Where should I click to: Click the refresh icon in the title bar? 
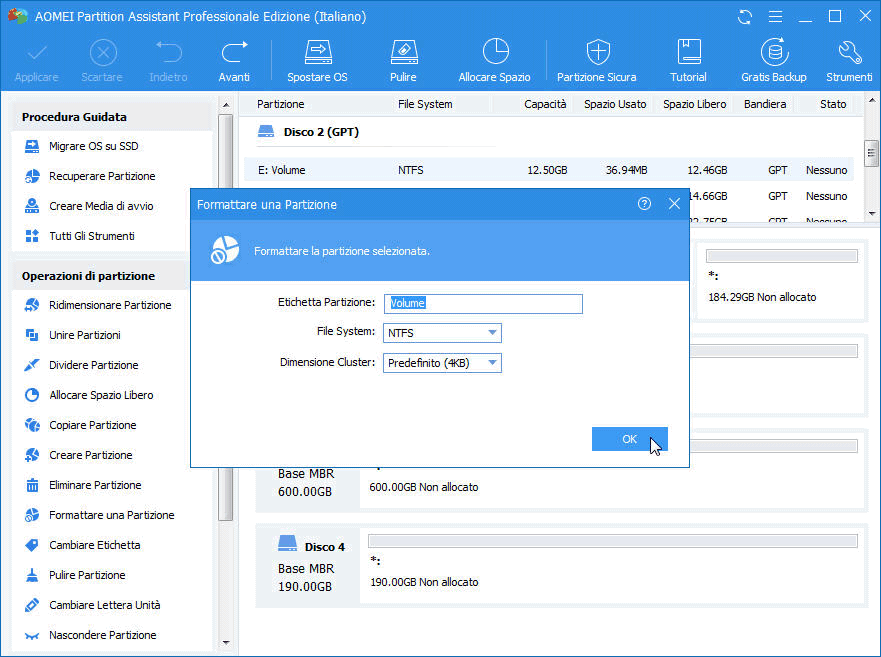pos(744,17)
